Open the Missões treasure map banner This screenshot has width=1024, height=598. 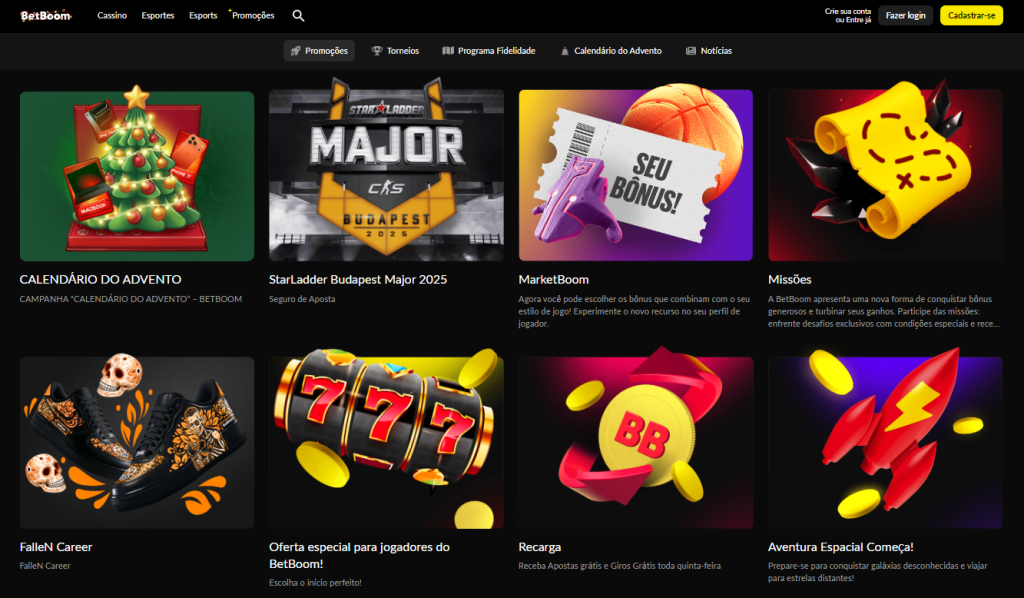point(885,176)
